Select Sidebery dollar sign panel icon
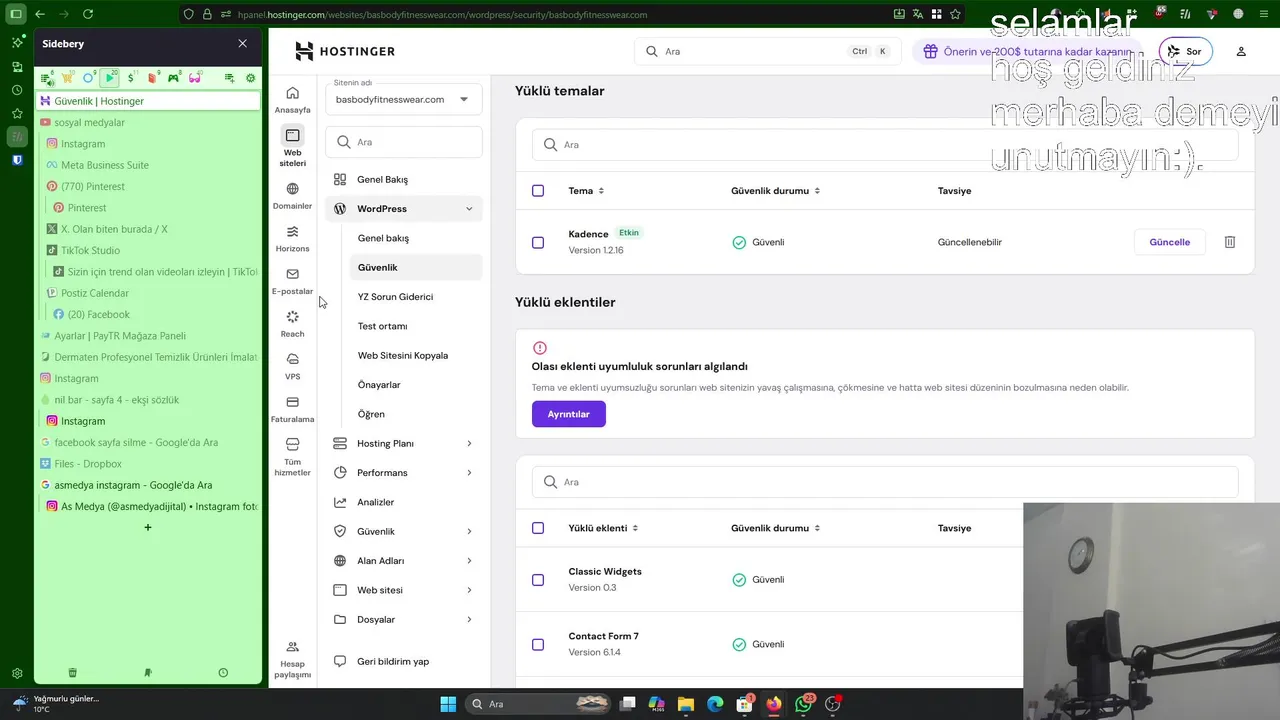 [x=131, y=78]
